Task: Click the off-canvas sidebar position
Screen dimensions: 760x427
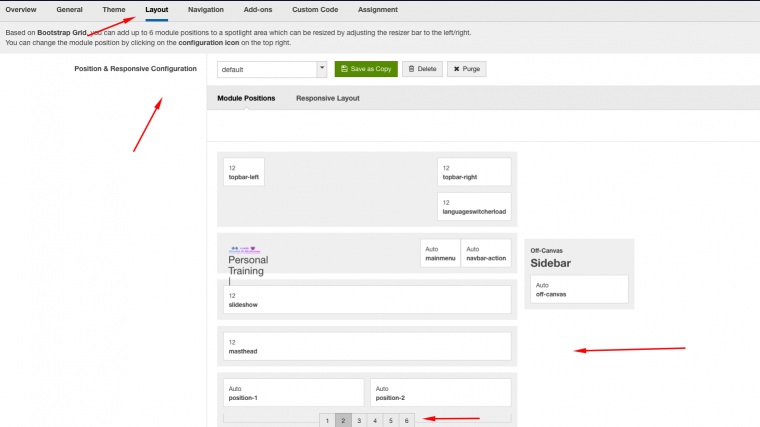Action: (578, 289)
